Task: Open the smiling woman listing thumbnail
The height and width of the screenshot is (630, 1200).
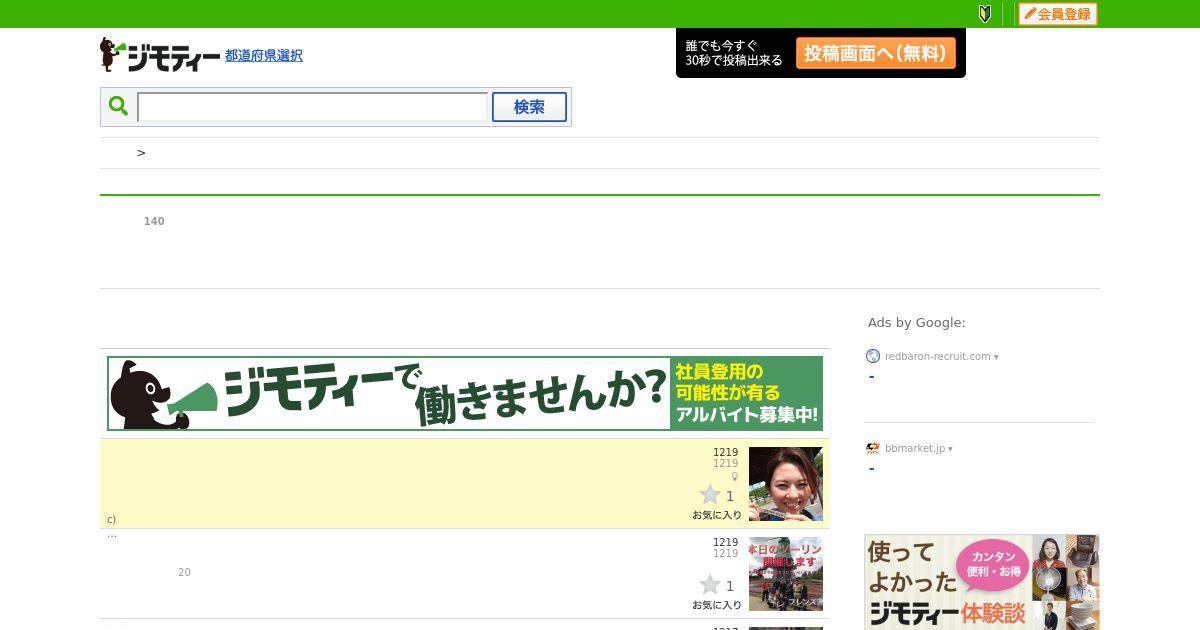Action: point(786,484)
